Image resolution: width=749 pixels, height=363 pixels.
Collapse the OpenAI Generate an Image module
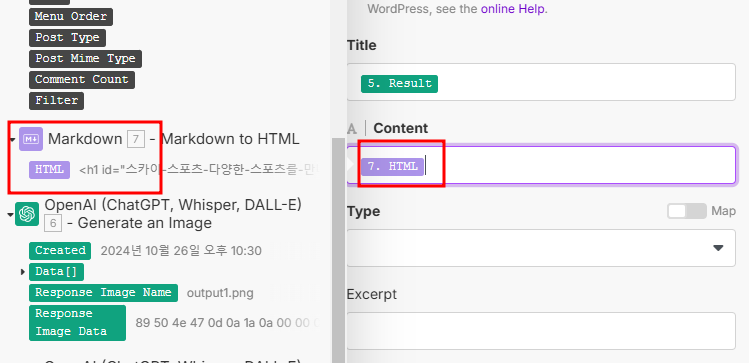(x=10, y=215)
